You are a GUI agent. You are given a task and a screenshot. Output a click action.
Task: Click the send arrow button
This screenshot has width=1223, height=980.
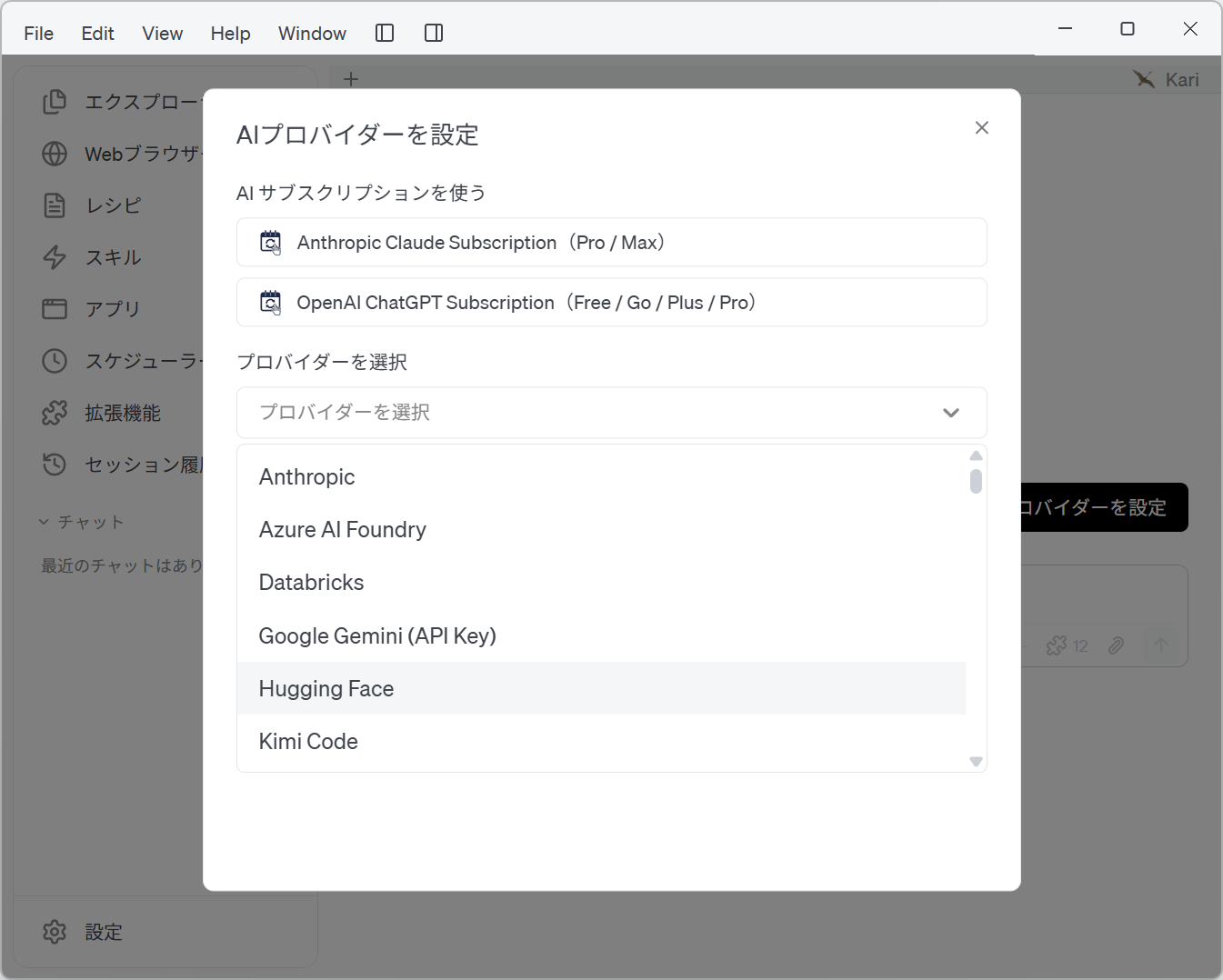pyautogui.click(x=1161, y=645)
